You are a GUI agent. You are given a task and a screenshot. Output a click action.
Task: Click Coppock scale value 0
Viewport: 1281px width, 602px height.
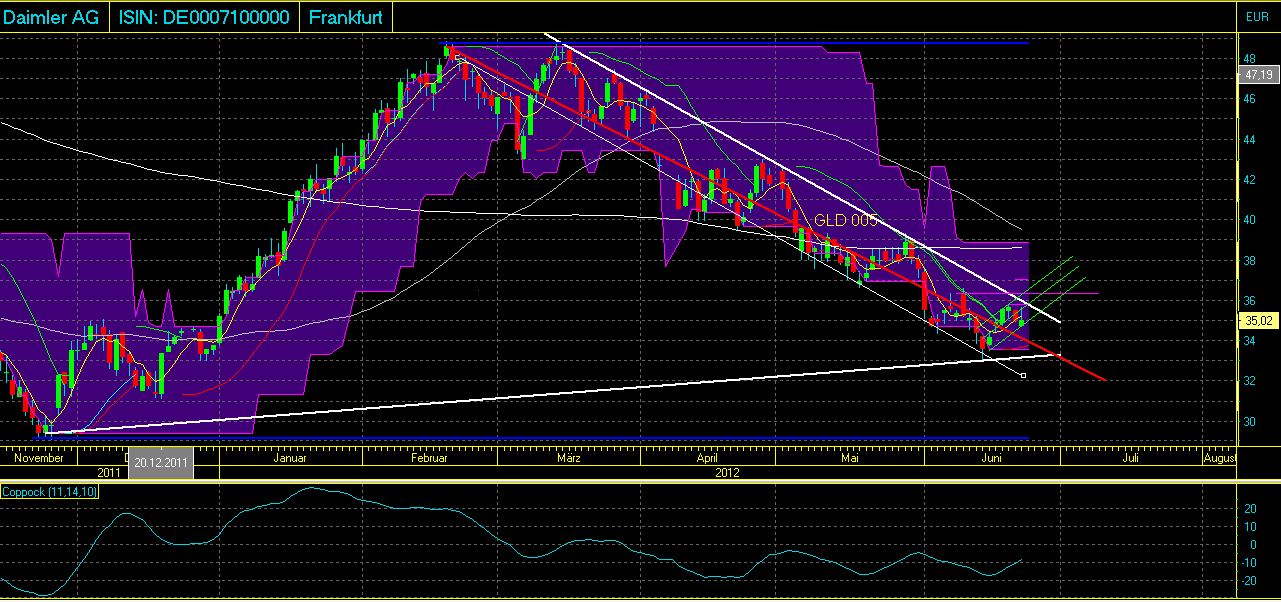pos(1253,545)
